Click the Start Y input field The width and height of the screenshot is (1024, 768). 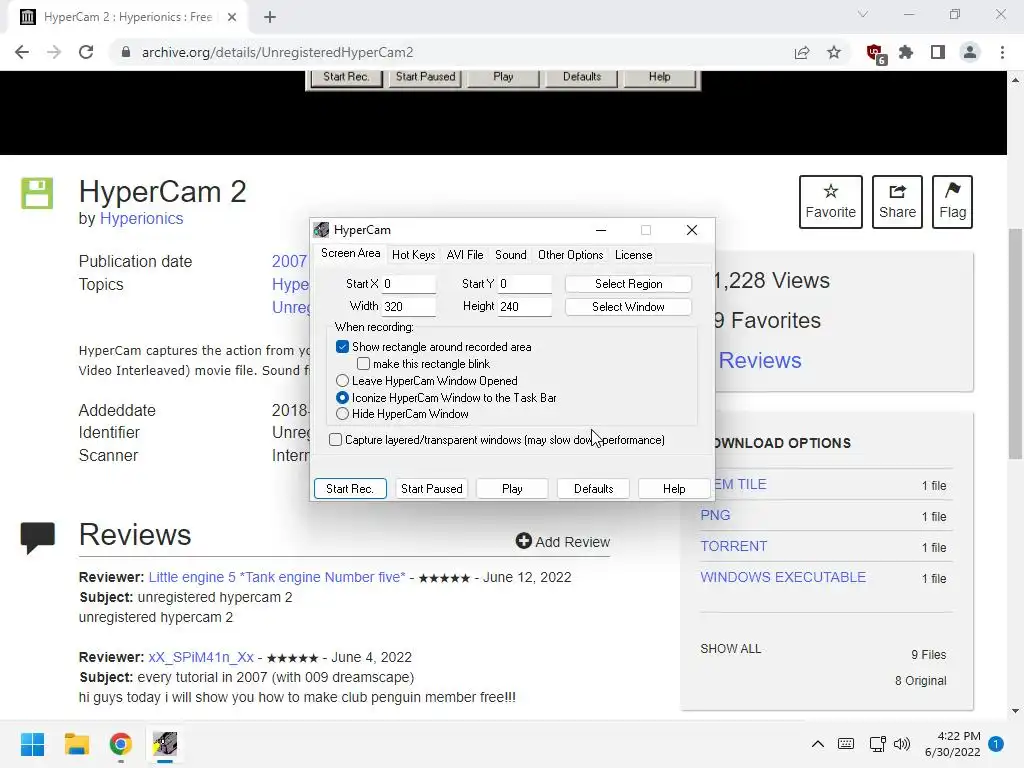524,284
